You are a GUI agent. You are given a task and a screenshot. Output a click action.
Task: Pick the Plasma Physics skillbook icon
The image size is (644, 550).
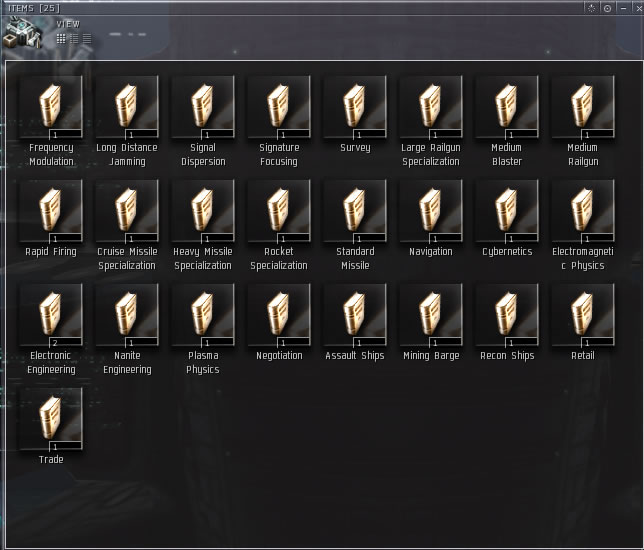coord(203,315)
